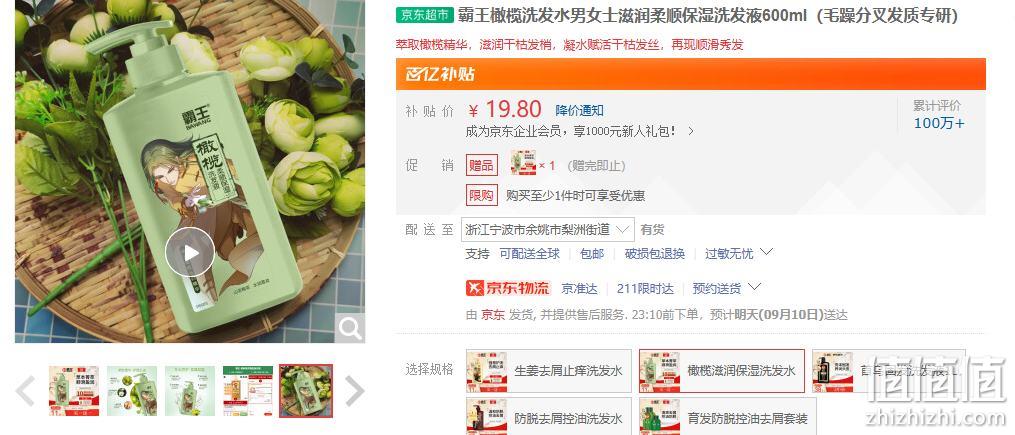Open the magnifier zoom icon on product image

click(x=350, y=329)
